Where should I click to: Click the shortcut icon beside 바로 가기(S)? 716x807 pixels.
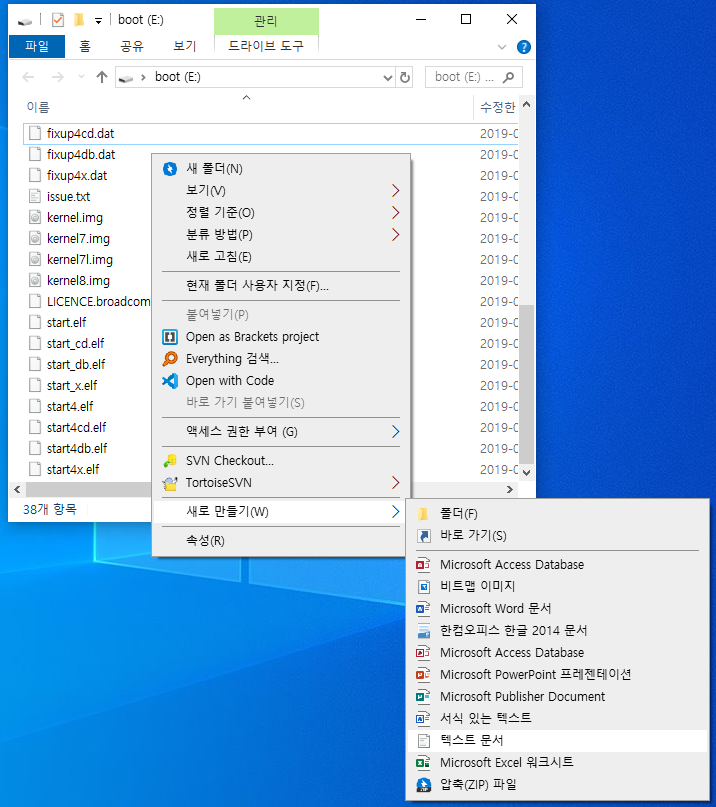(x=423, y=536)
